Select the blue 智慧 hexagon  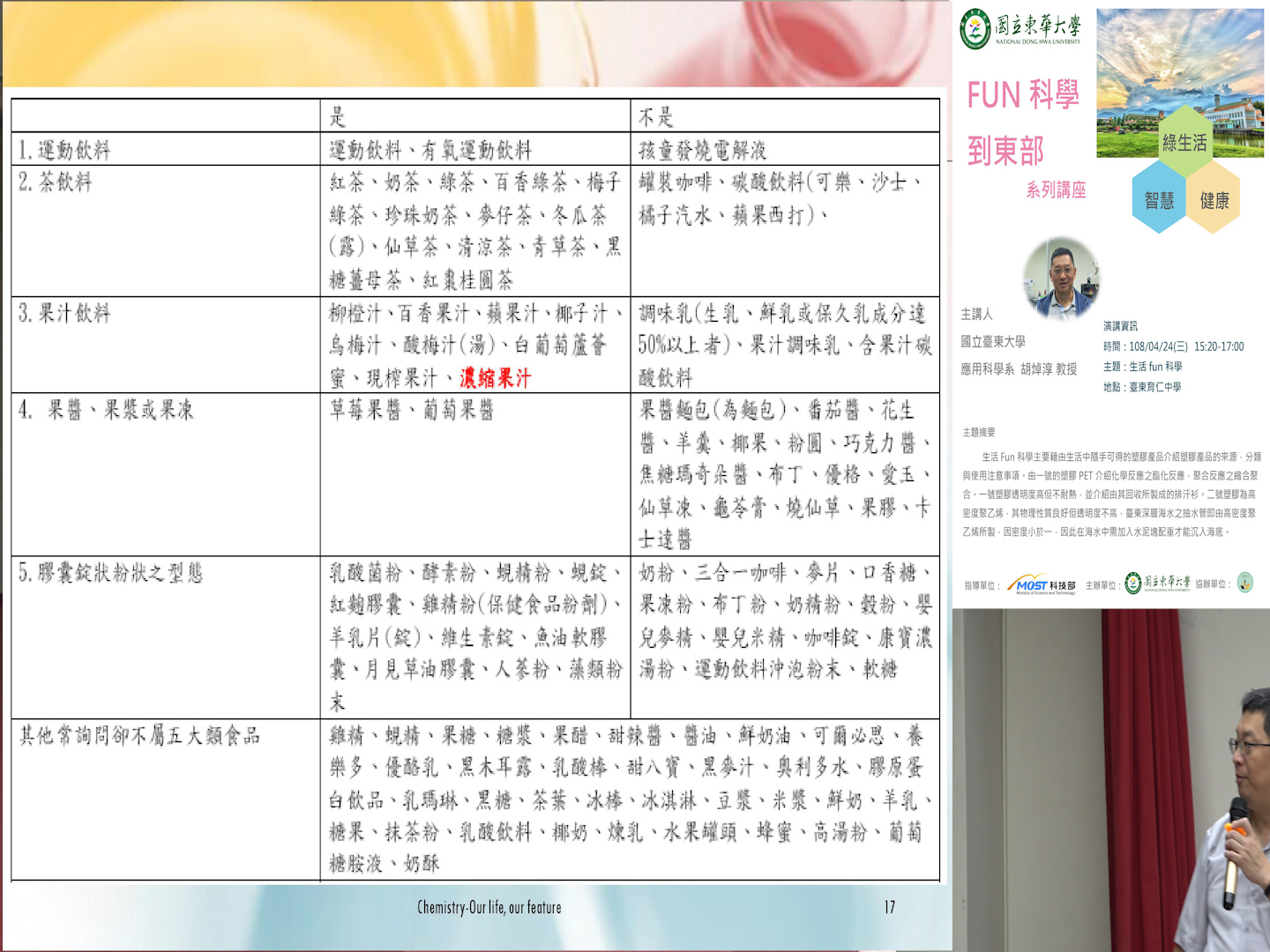pyautogui.click(x=1159, y=200)
